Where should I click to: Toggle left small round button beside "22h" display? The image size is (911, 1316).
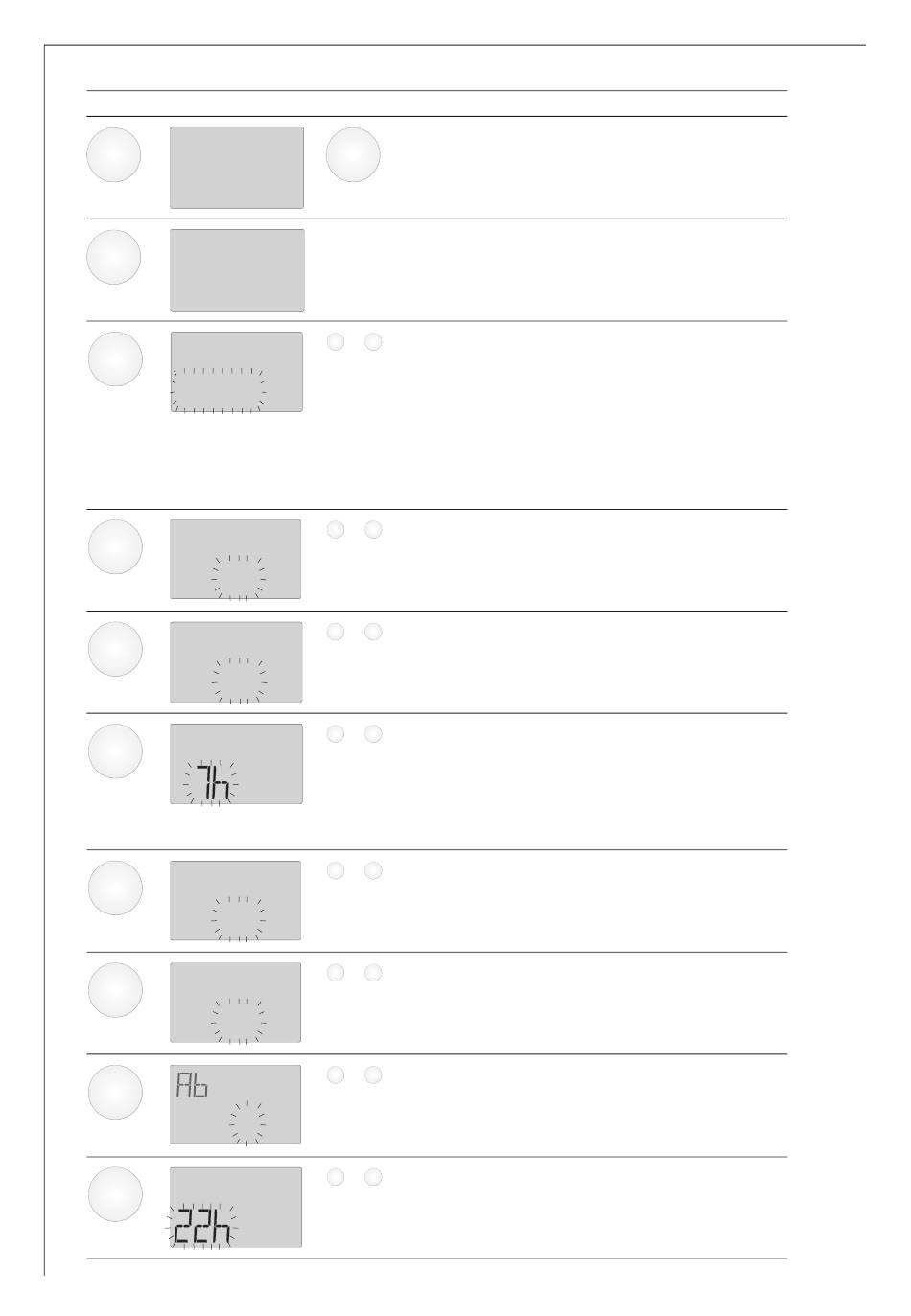335,1177
